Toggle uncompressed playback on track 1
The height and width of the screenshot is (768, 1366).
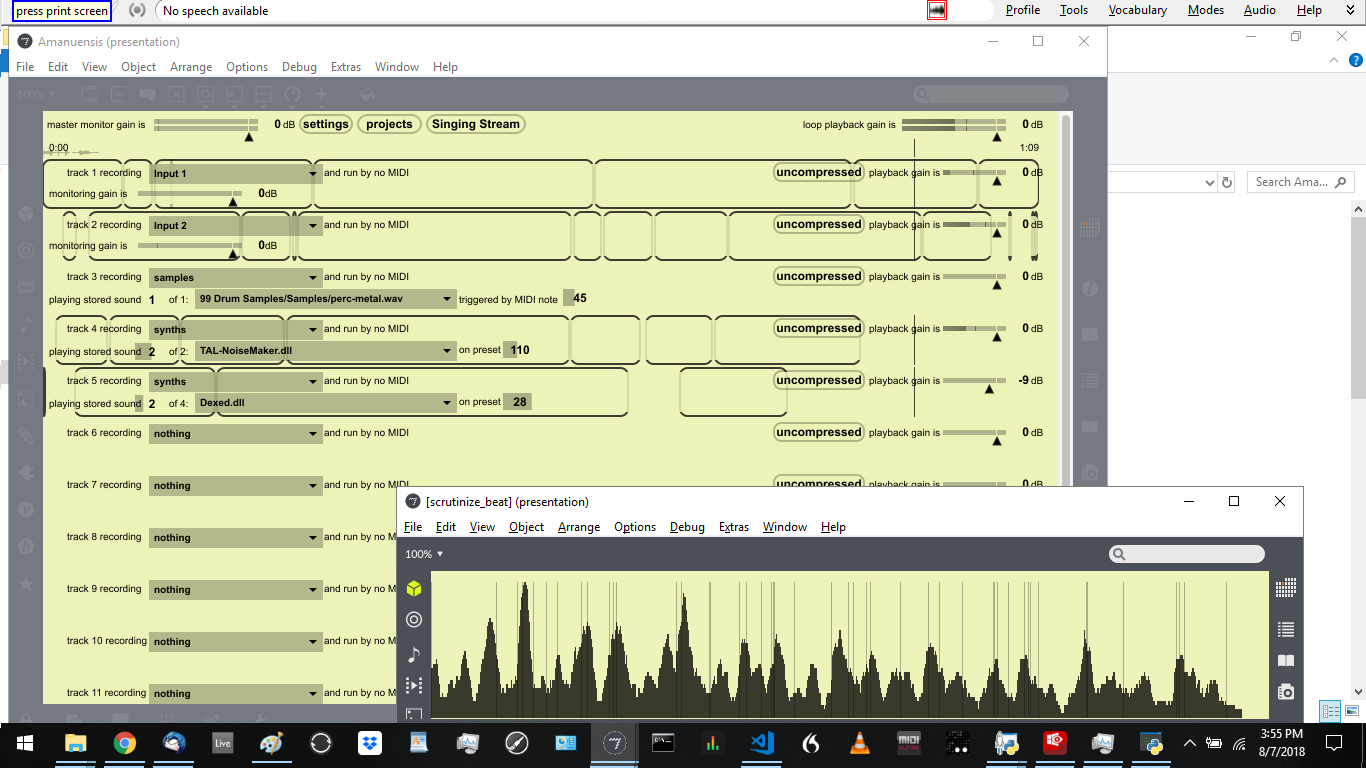pyautogui.click(x=818, y=171)
